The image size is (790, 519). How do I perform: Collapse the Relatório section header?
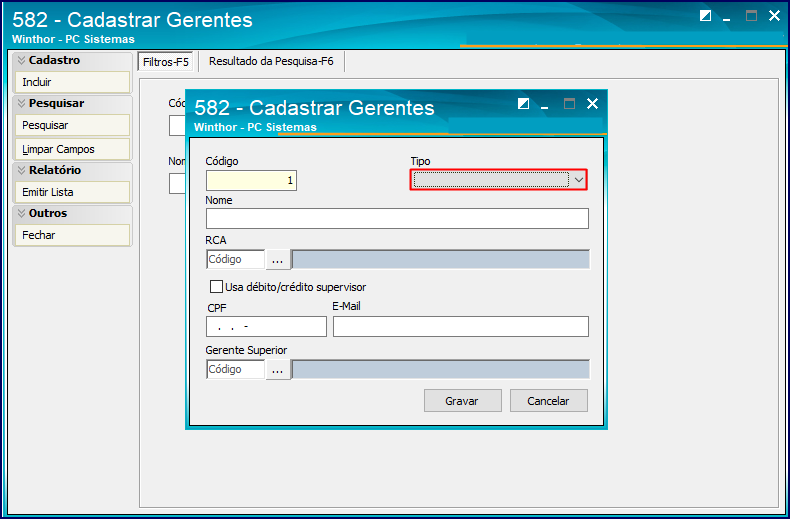73,170
